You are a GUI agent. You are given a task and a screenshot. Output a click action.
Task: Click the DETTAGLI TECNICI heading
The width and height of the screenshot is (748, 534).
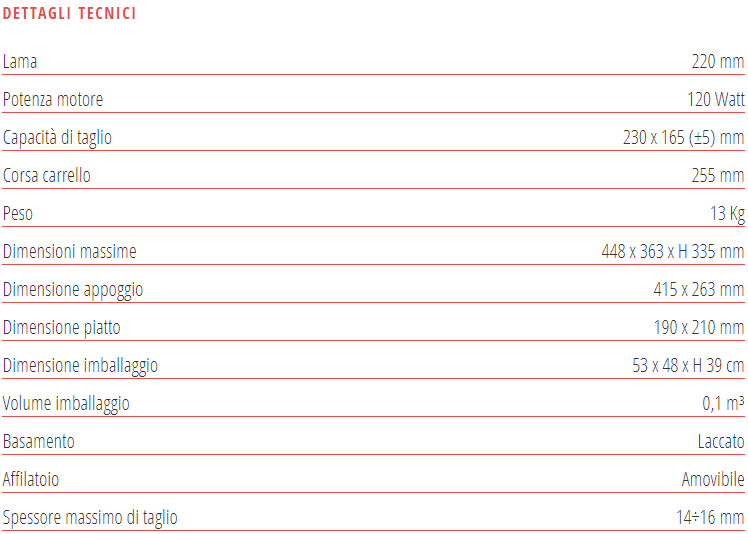click(70, 14)
